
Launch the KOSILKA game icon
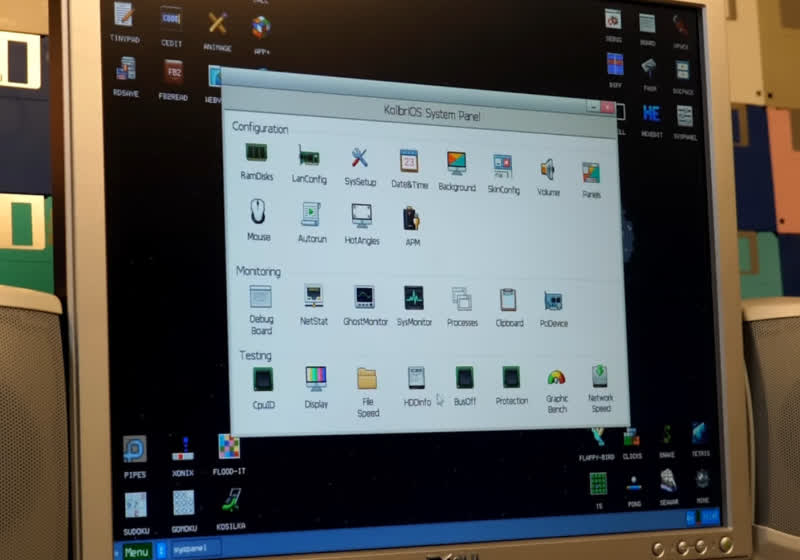point(231,508)
